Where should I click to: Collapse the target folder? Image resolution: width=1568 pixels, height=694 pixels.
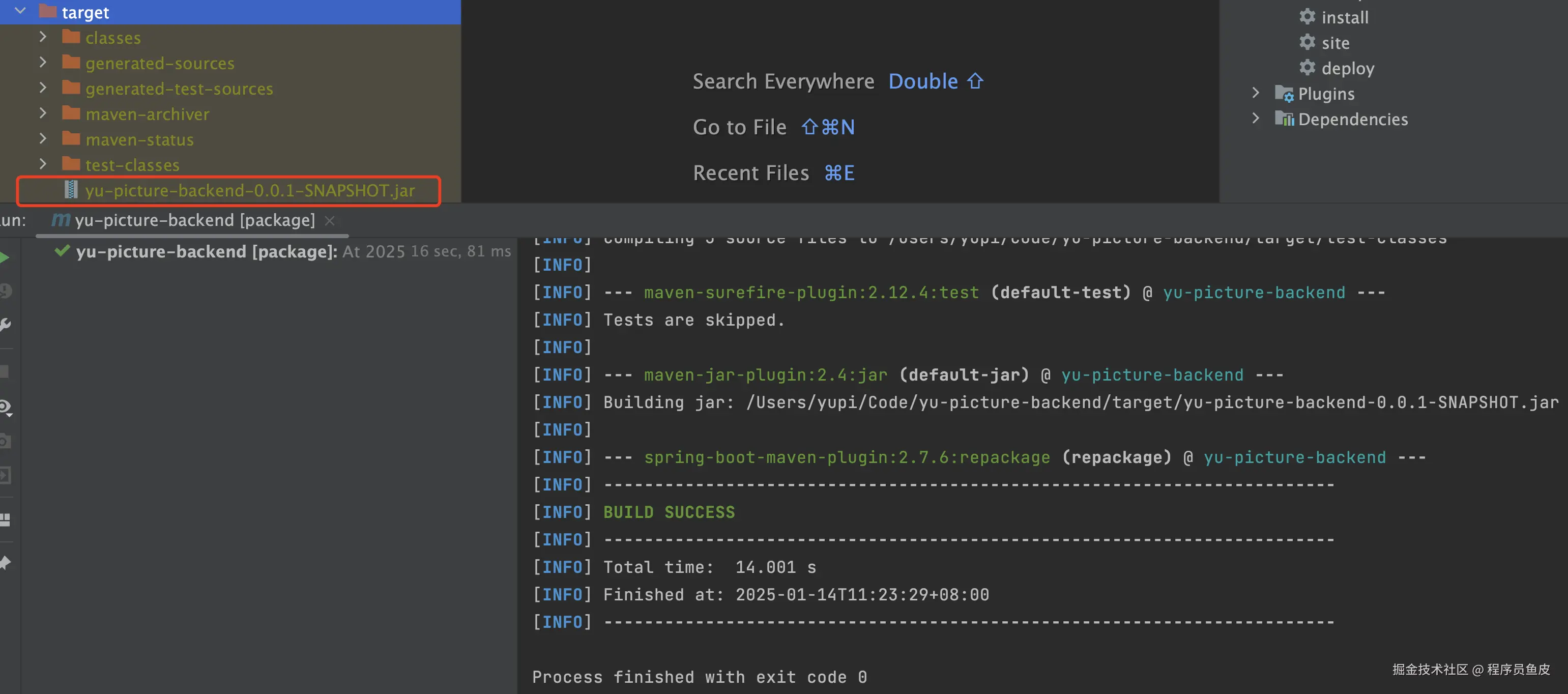[20, 11]
